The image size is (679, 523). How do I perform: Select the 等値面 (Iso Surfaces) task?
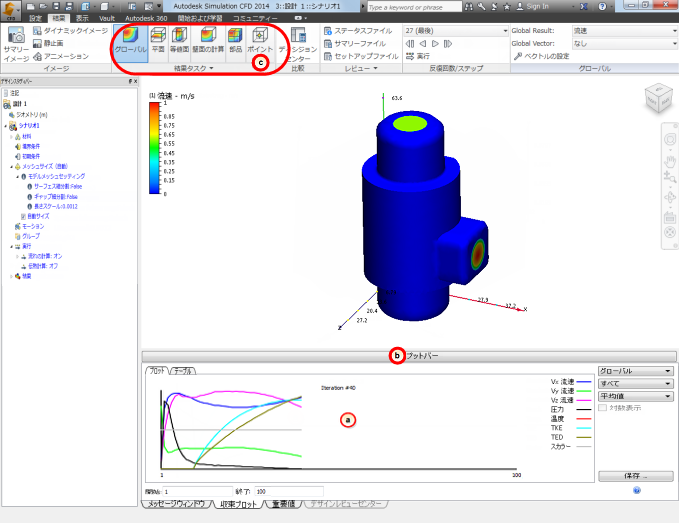[179, 40]
